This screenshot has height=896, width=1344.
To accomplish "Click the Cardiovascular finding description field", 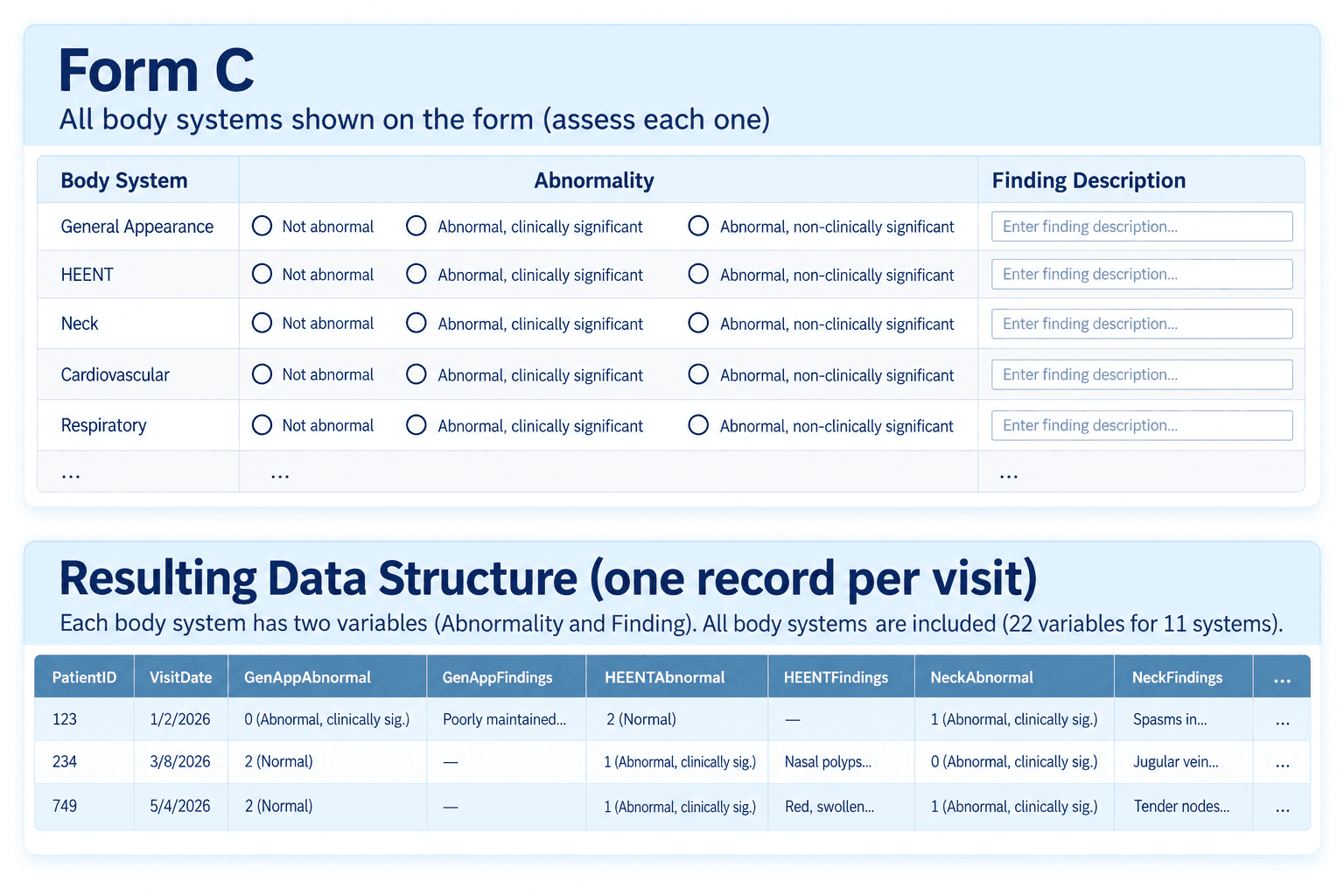I will tap(1142, 374).
